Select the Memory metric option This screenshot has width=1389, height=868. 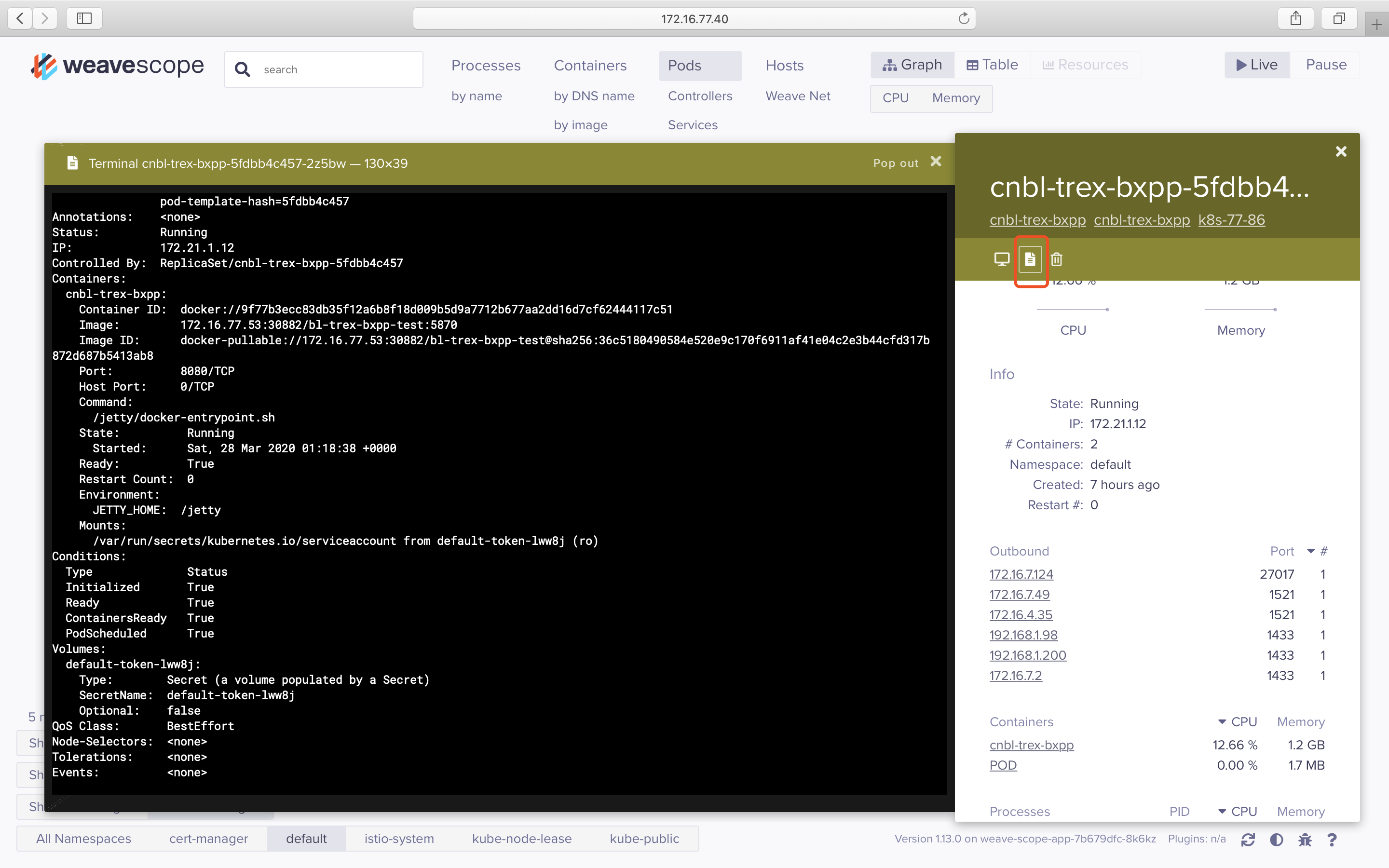point(955,98)
